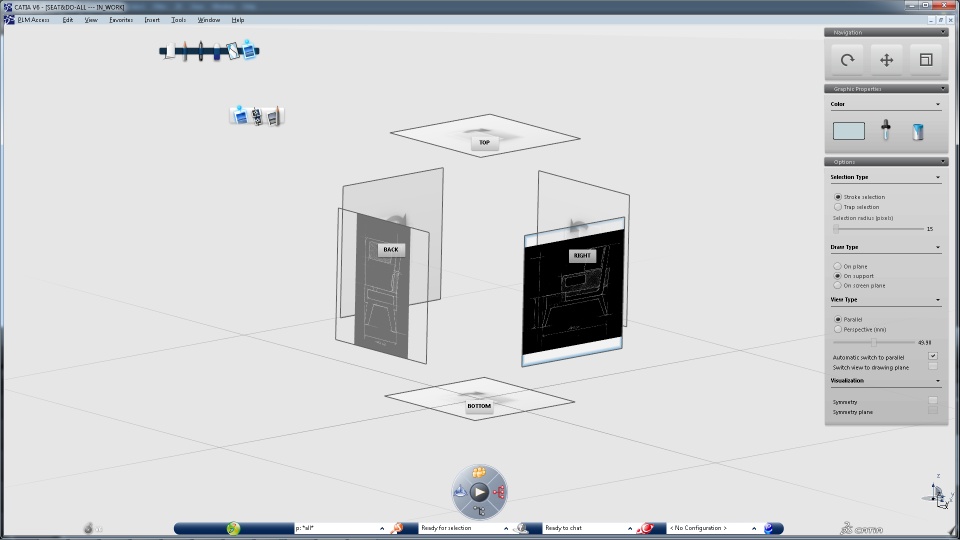Select Parallel view type

[x=838, y=320]
